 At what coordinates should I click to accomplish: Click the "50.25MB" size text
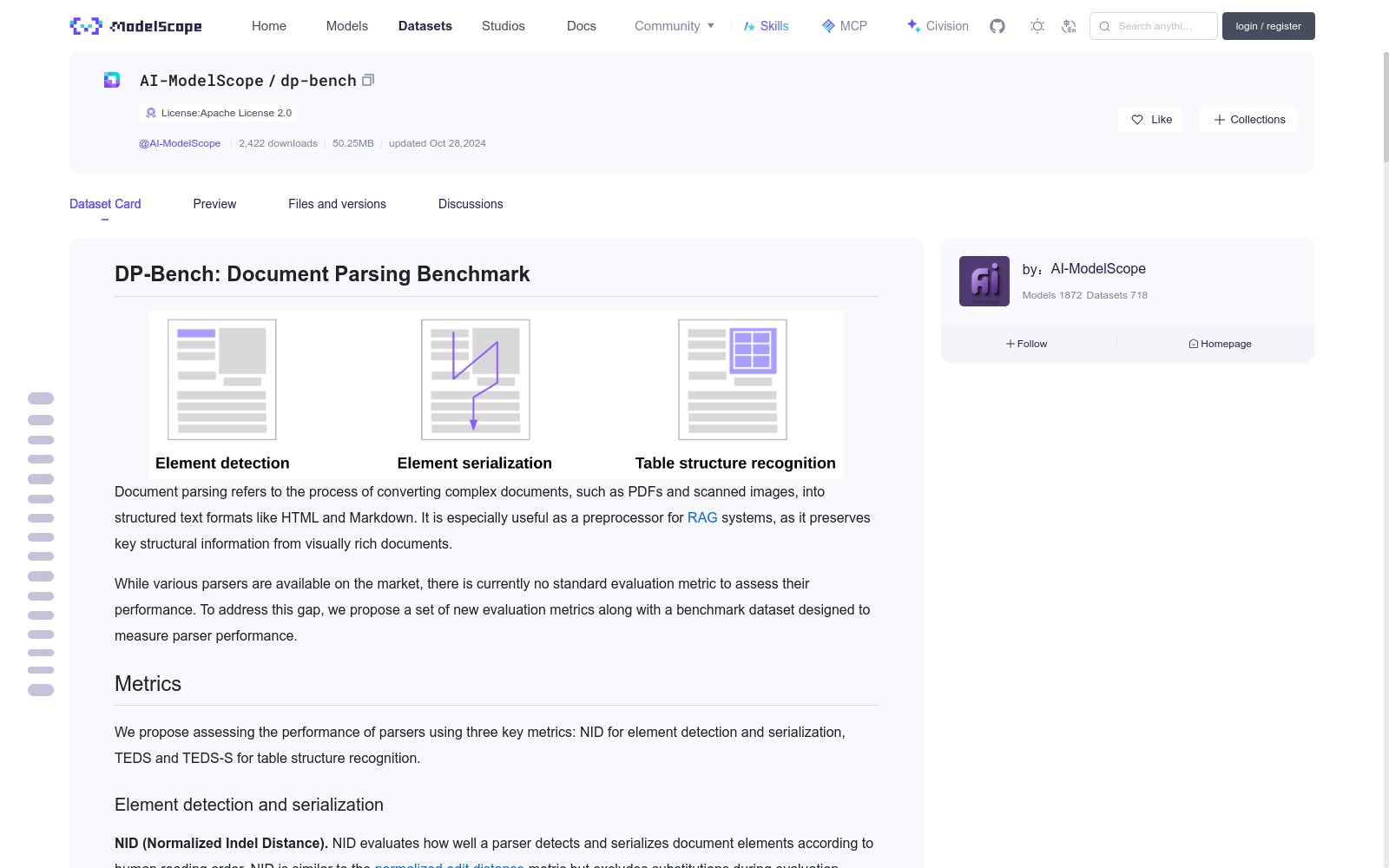353,143
